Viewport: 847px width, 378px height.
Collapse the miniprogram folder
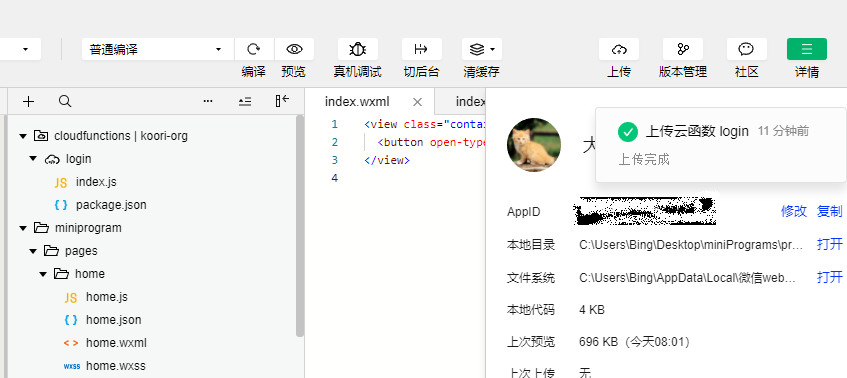tap(23, 228)
